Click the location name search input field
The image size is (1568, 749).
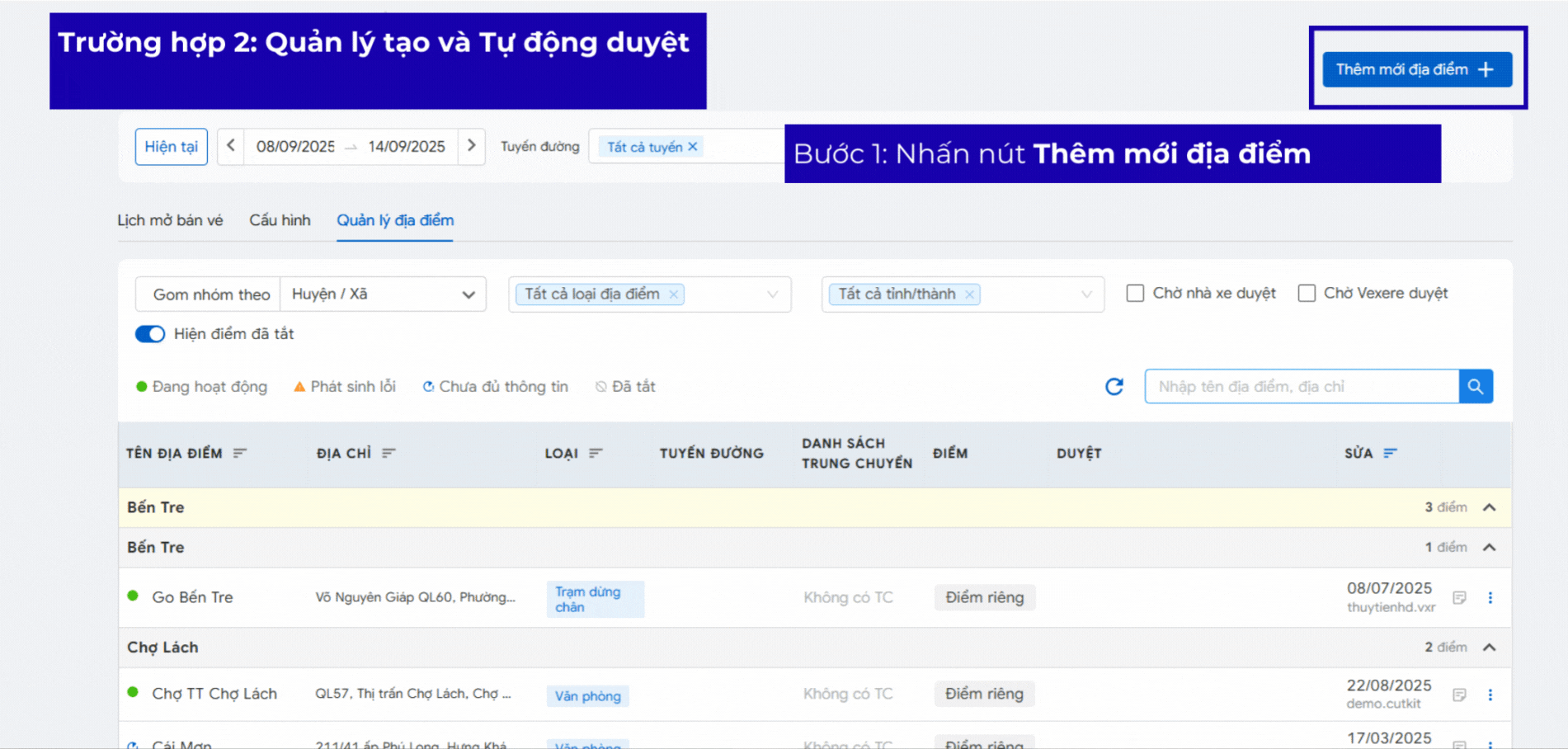click(1301, 387)
